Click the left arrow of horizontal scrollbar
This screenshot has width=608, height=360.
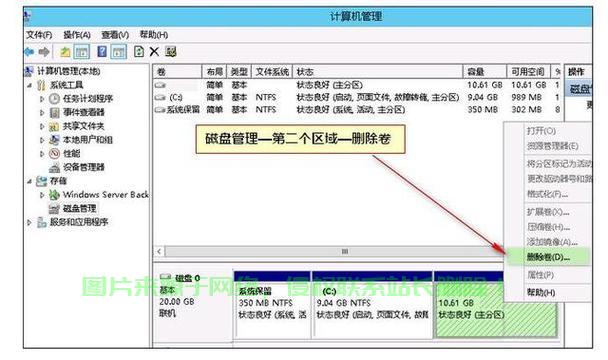[x=159, y=251]
